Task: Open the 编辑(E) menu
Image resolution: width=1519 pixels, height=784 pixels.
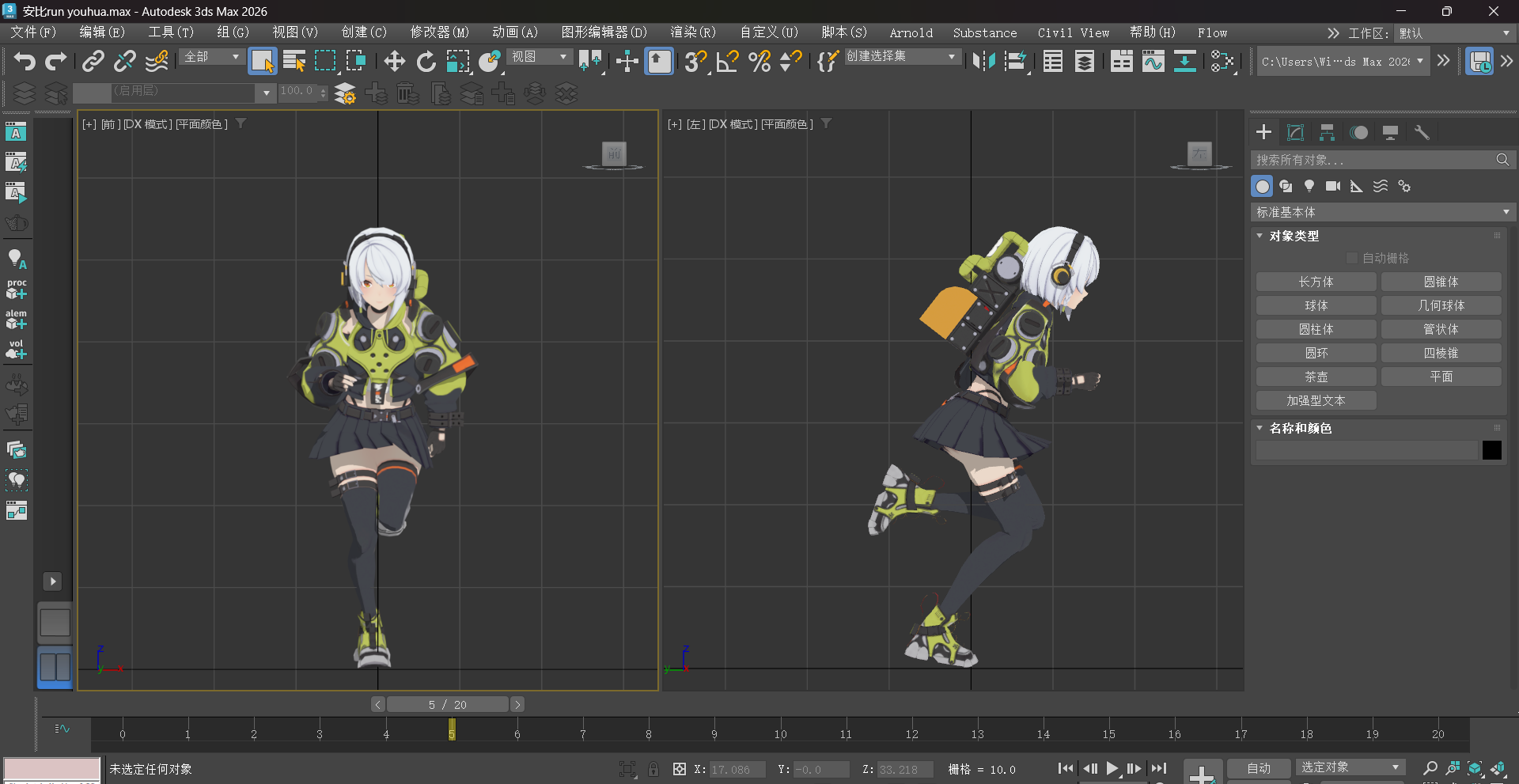Action: 102,32
